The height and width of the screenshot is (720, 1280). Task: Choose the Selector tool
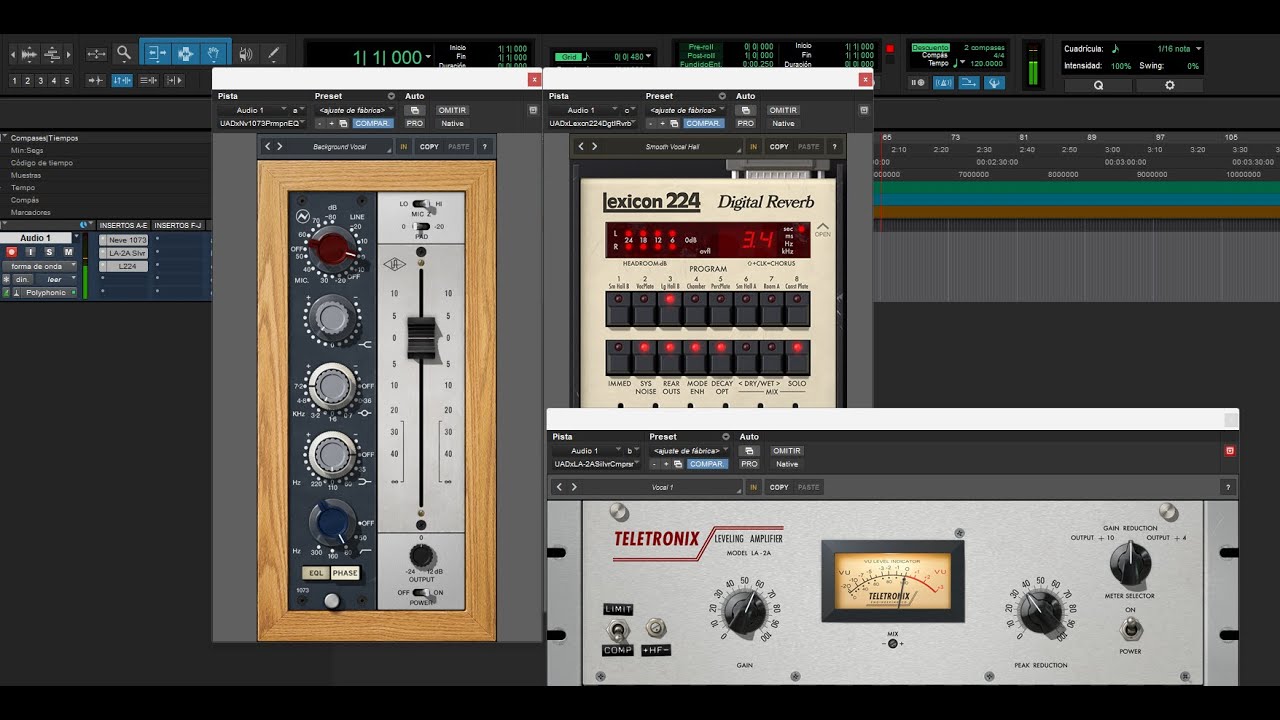186,54
